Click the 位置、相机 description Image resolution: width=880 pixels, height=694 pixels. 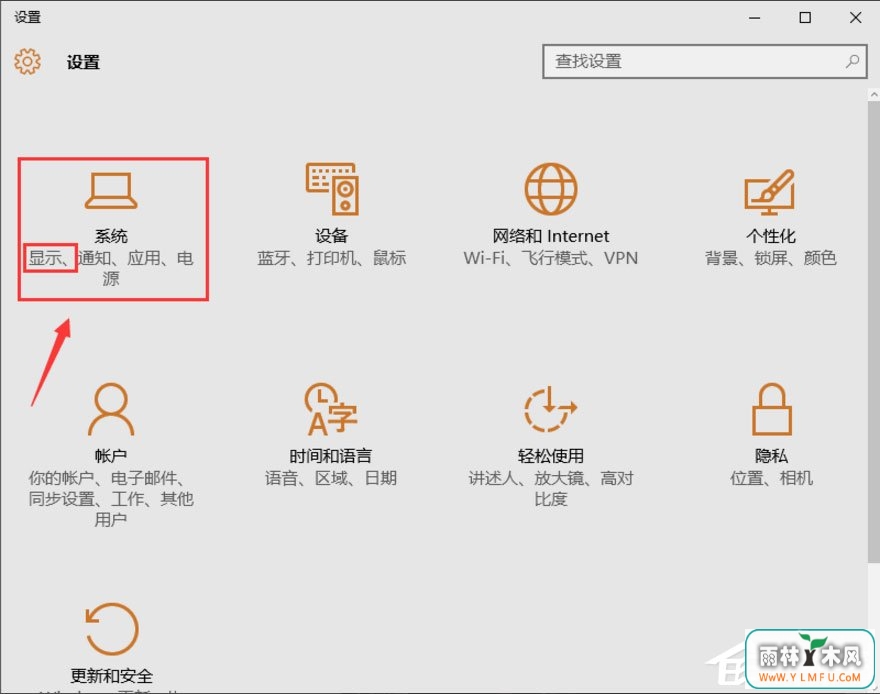pyautogui.click(x=771, y=478)
